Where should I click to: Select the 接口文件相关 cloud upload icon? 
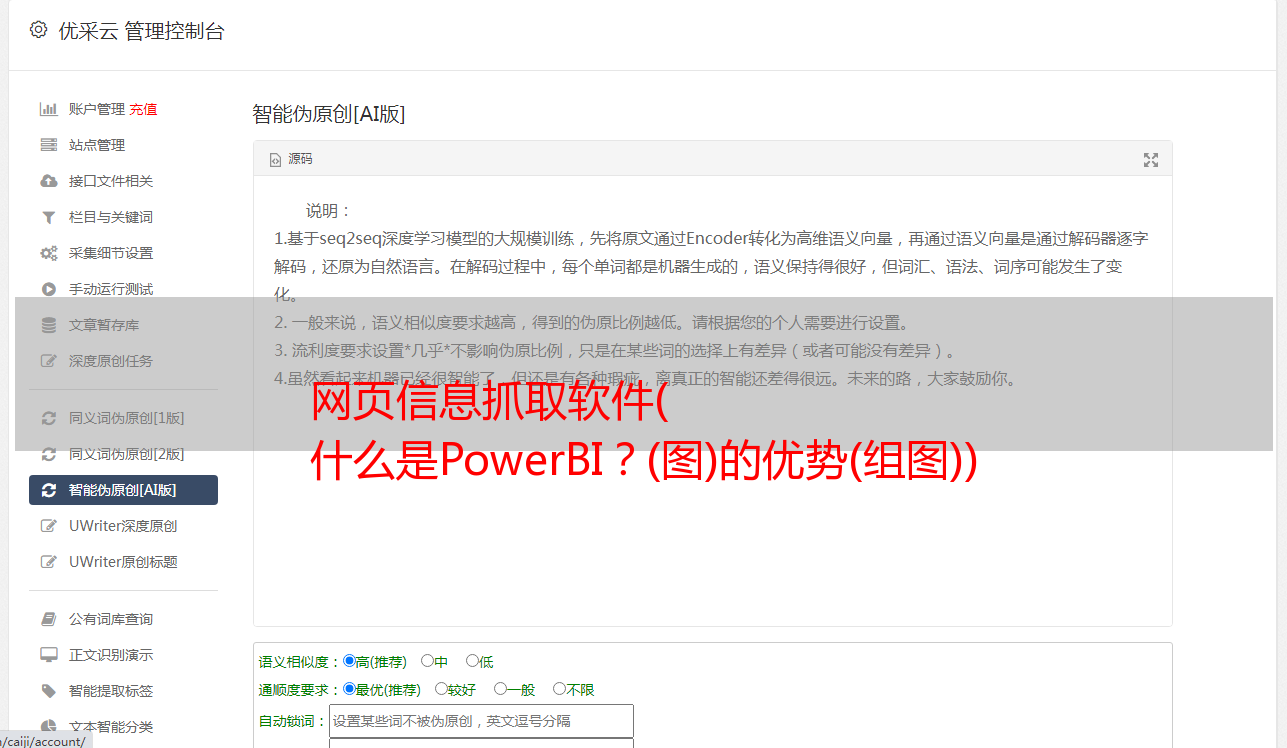[x=48, y=181]
